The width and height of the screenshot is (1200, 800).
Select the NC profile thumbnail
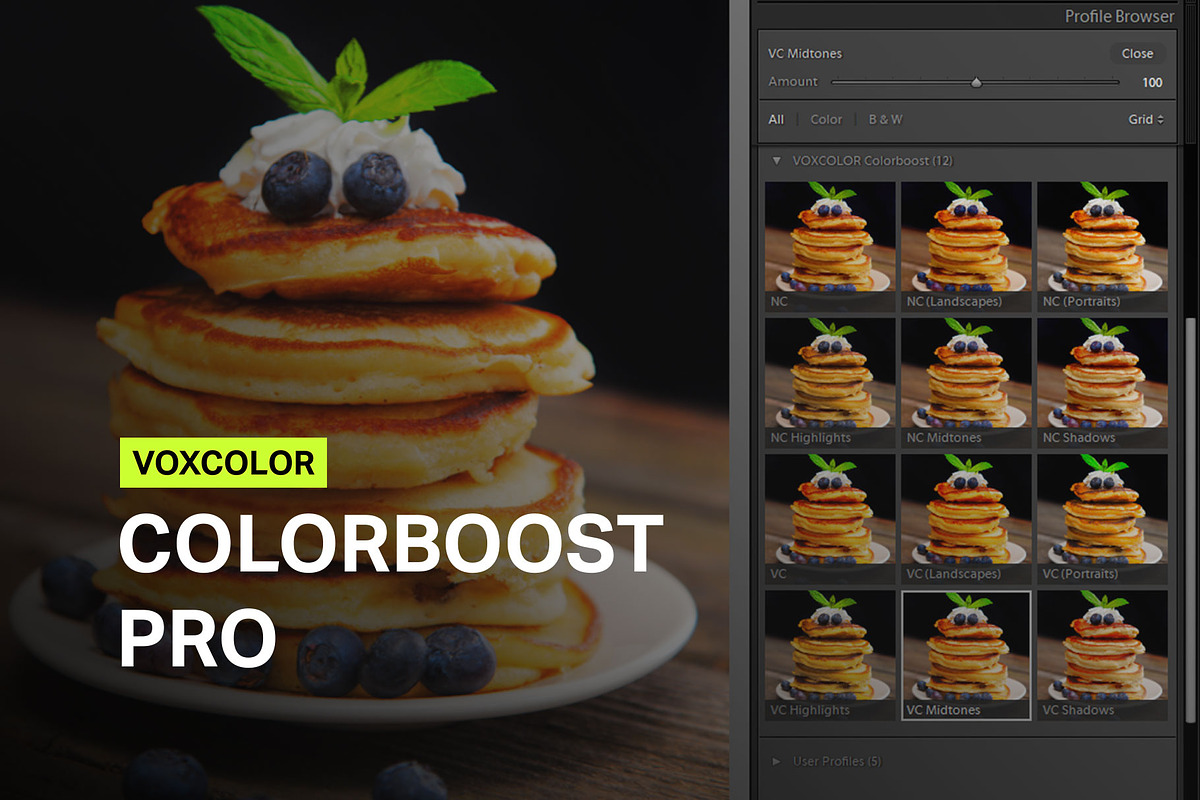[830, 246]
